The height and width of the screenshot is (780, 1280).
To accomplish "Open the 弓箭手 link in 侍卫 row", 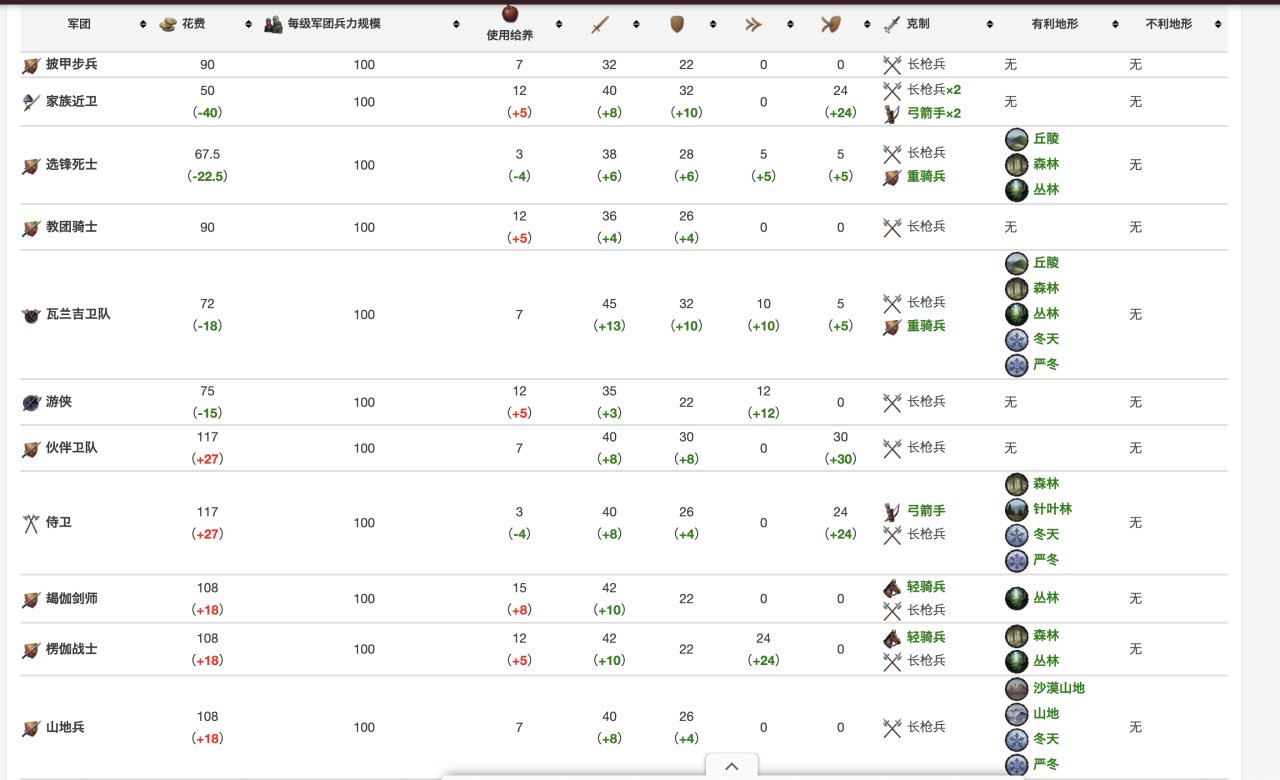I will pos(926,511).
